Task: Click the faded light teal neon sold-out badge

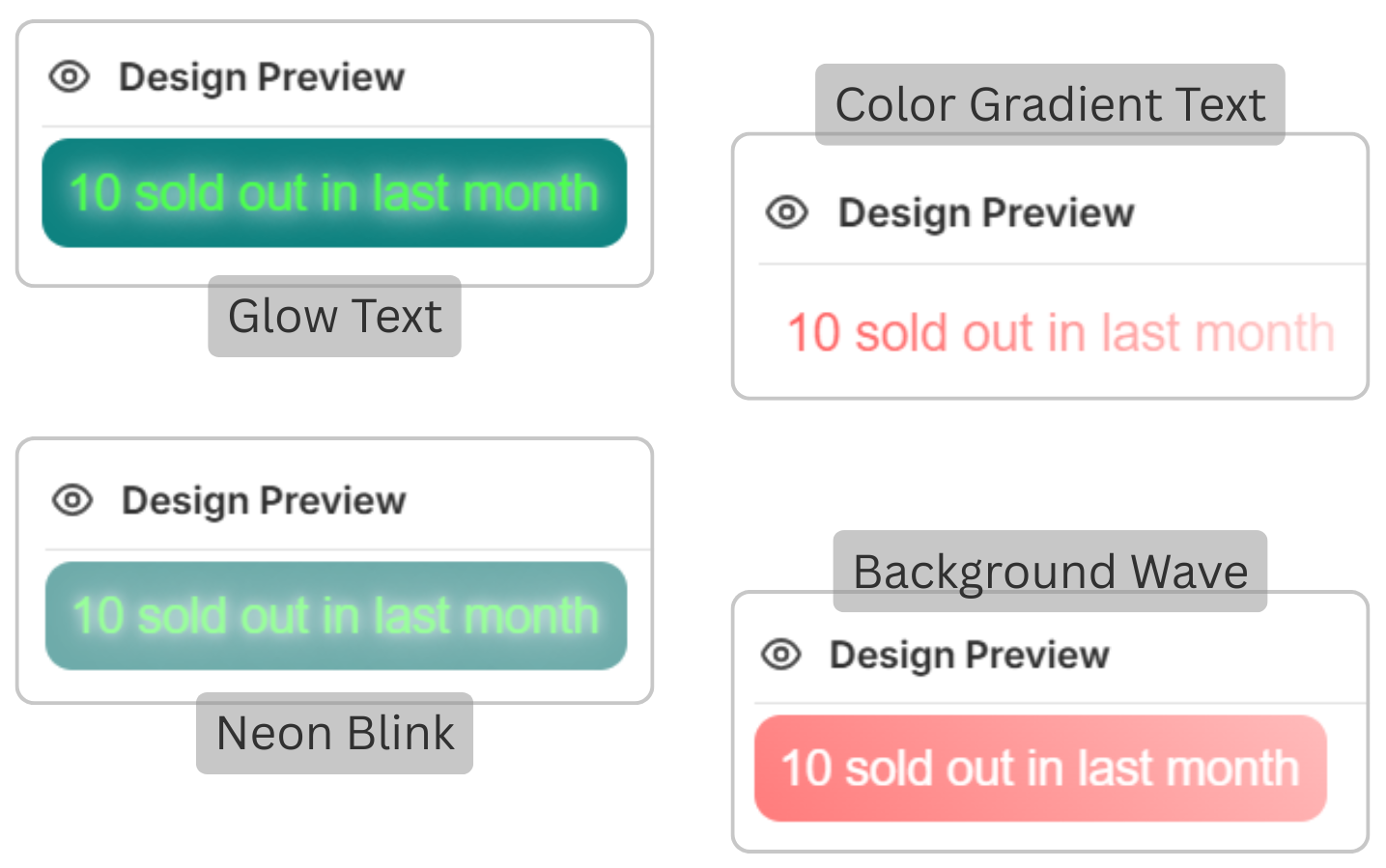Action: 336,616
